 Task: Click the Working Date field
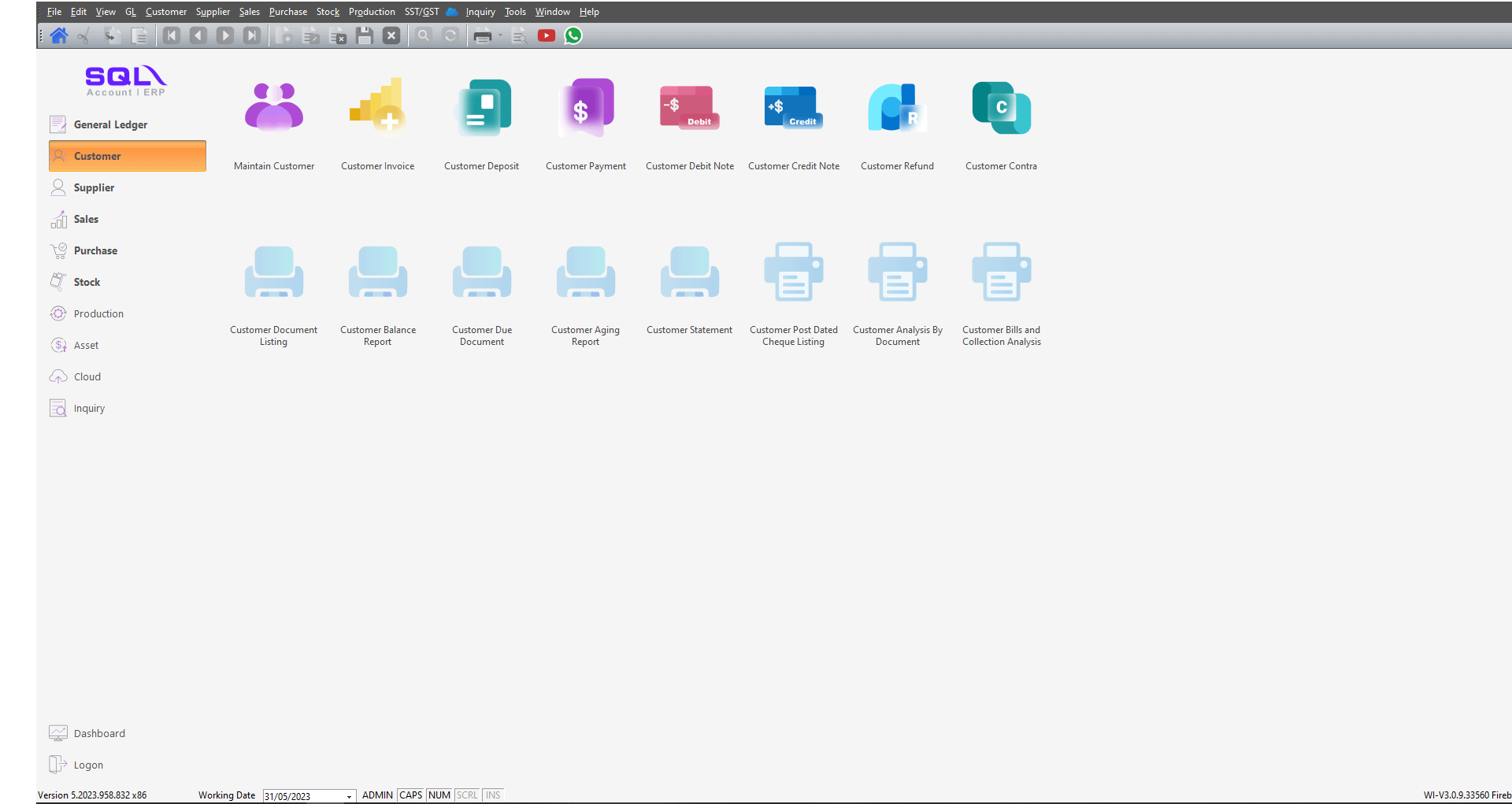click(303, 796)
